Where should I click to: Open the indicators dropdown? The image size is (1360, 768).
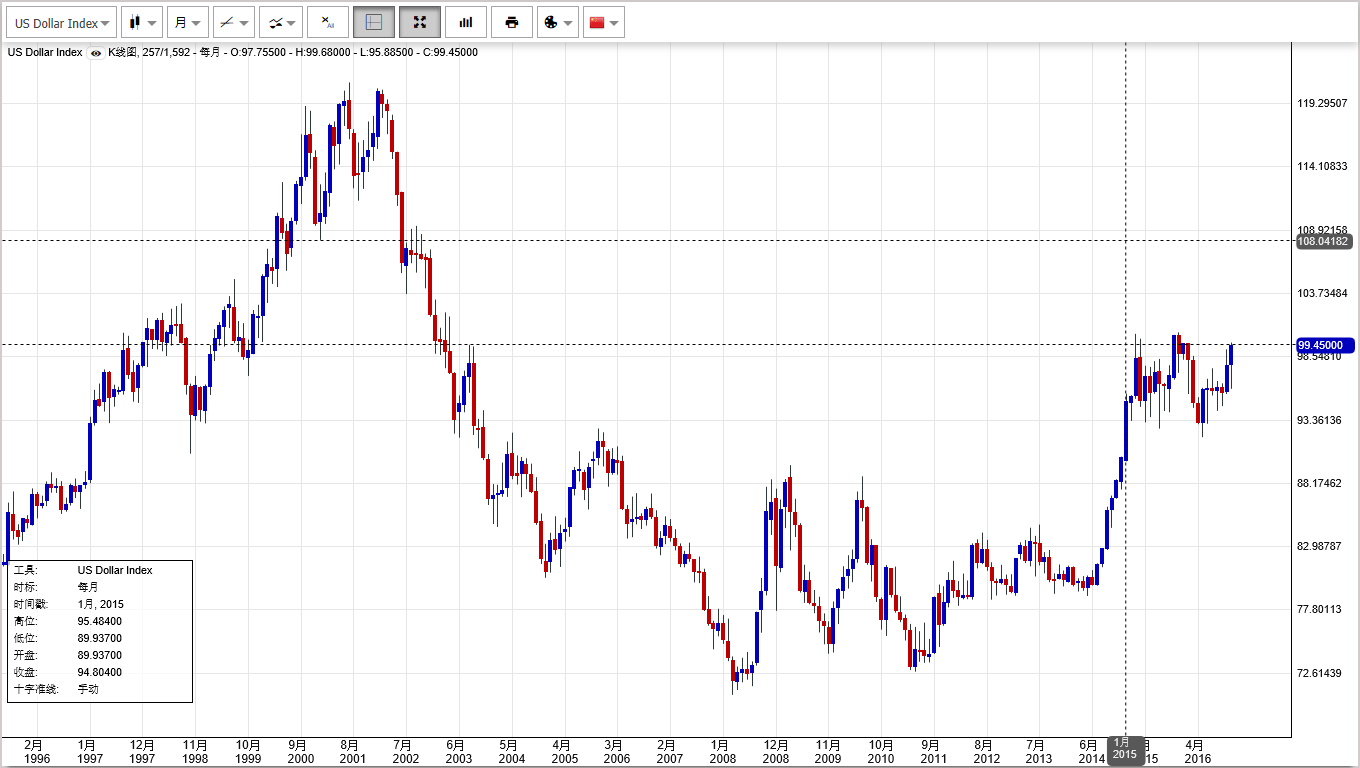click(279, 22)
